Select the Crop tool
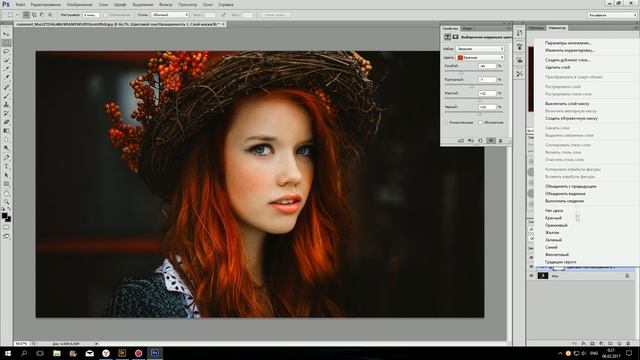 [x=6, y=69]
